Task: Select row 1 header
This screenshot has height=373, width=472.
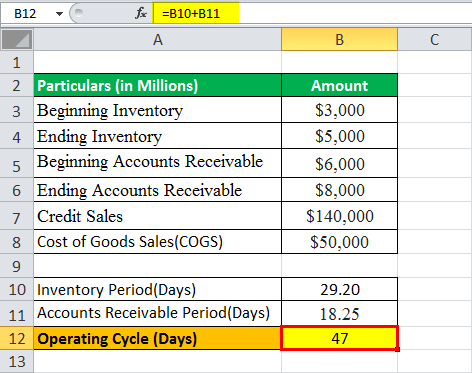Action: point(17,62)
